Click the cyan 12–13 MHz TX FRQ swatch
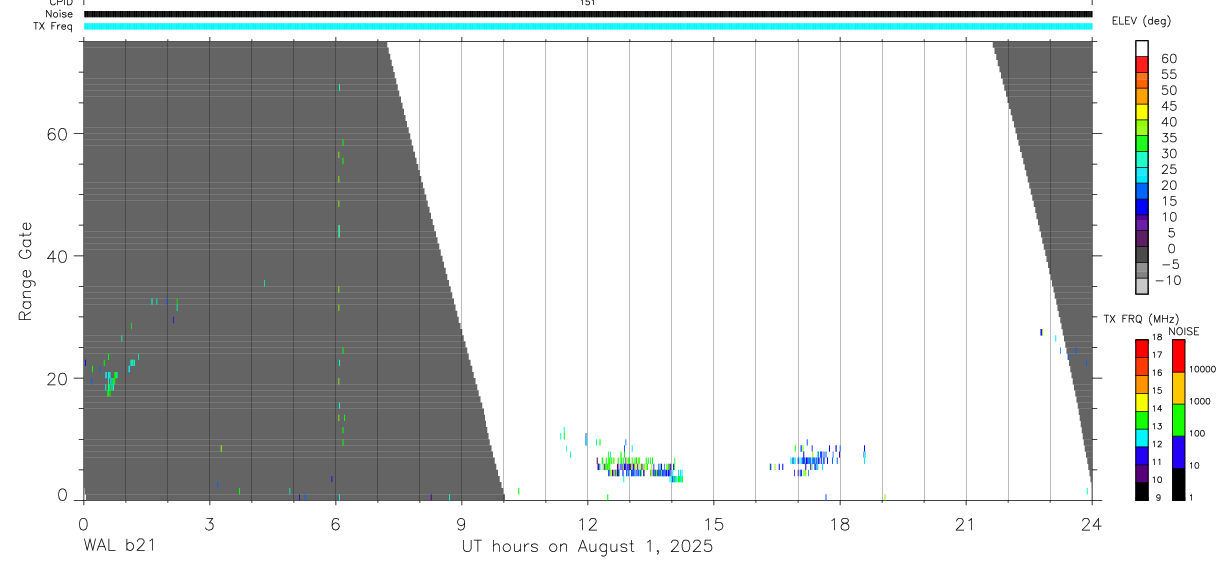 (1141, 437)
